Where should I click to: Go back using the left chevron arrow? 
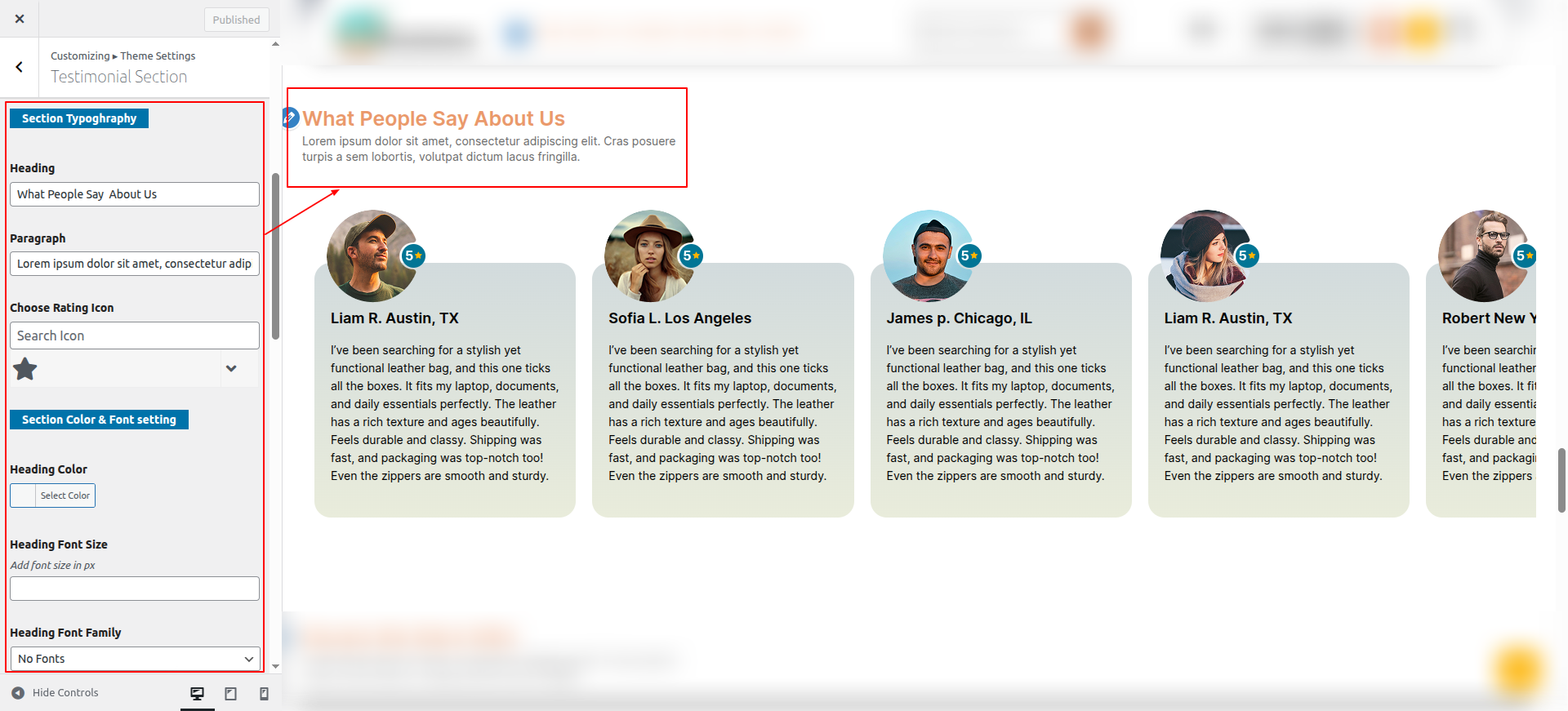[x=20, y=67]
